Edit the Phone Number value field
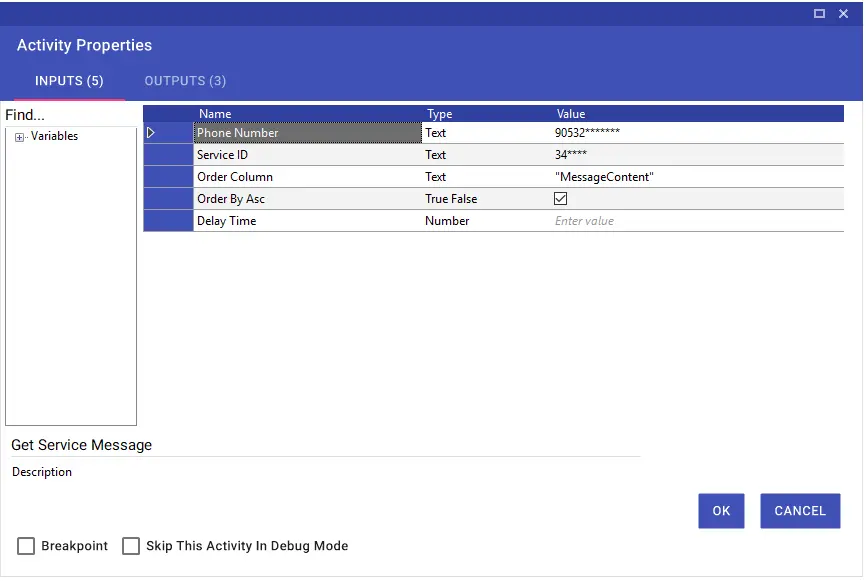This screenshot has height=581, width=866. 696,133
